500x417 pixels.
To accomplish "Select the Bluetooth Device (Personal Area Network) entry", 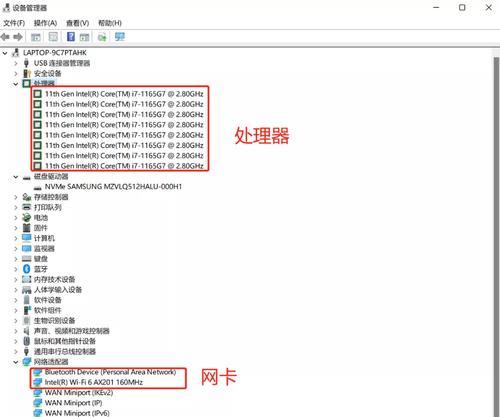I will point(110,372).
